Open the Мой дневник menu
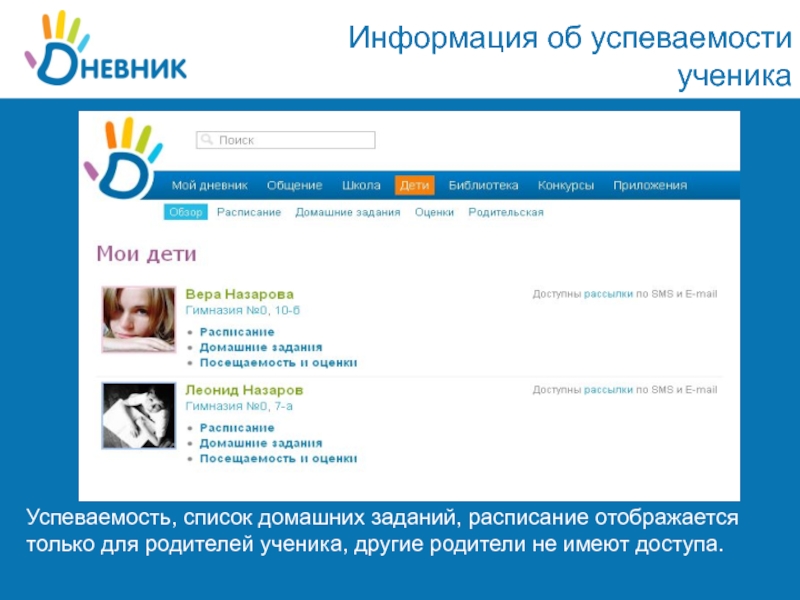This screenshot has width=800, height=600. click(209, 185)
